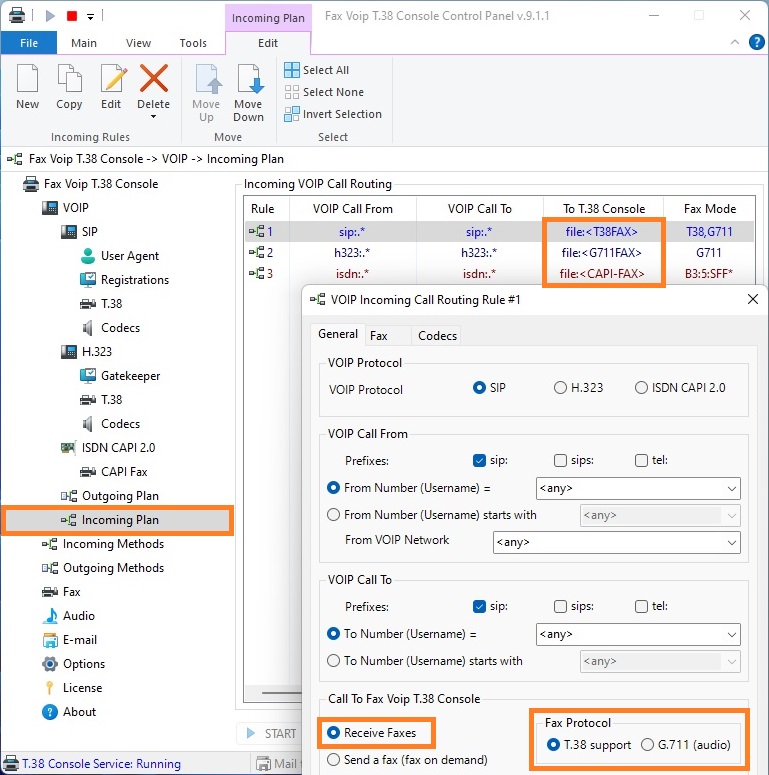Screen dimensions: 769x775
Task: Switch to the Main ribbon tab
Action: [84, 43]
